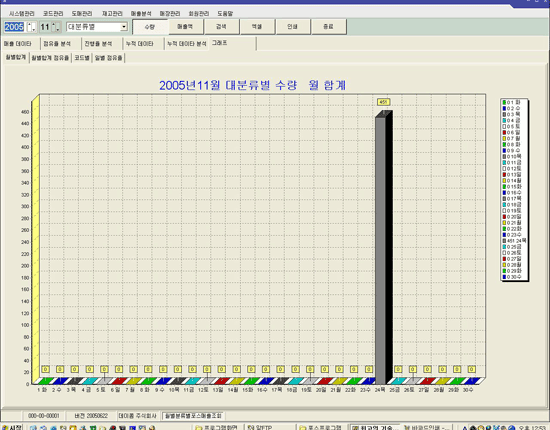Click the x-axis label 30수

click(x=468, y=390)
